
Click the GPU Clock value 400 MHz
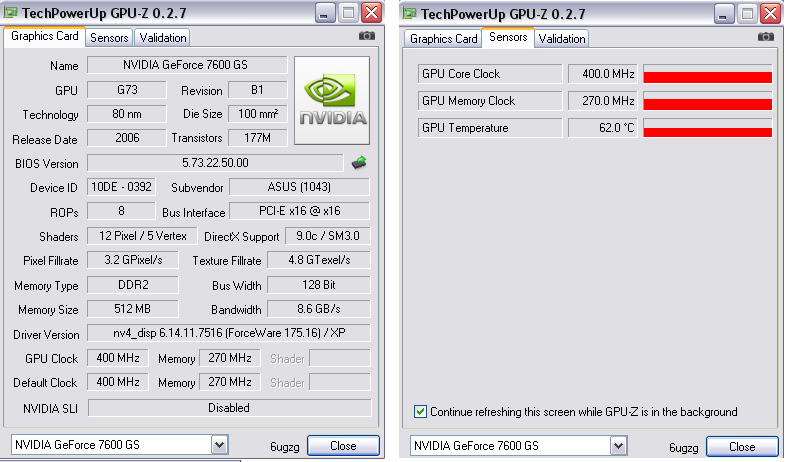coord(118,358)
